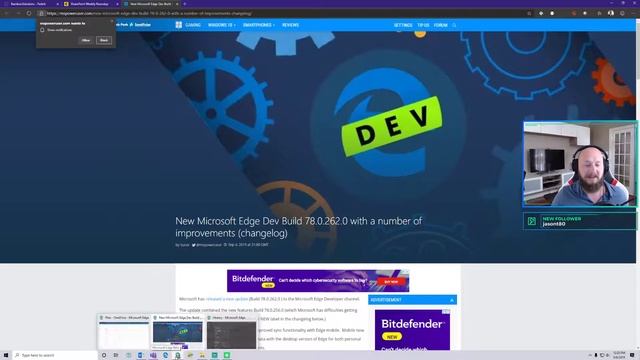Allow notifications in the permission popup

pos(86,40)
